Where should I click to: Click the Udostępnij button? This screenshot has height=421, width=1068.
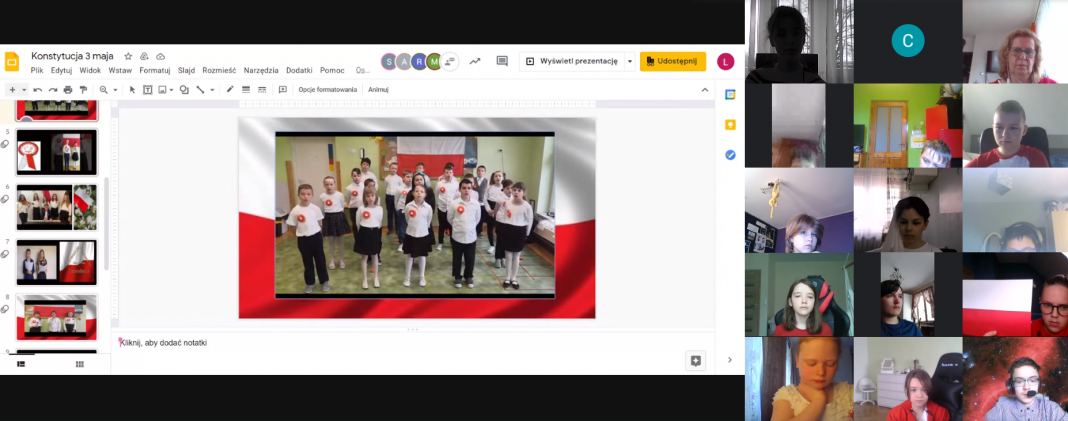click(673, 61)
